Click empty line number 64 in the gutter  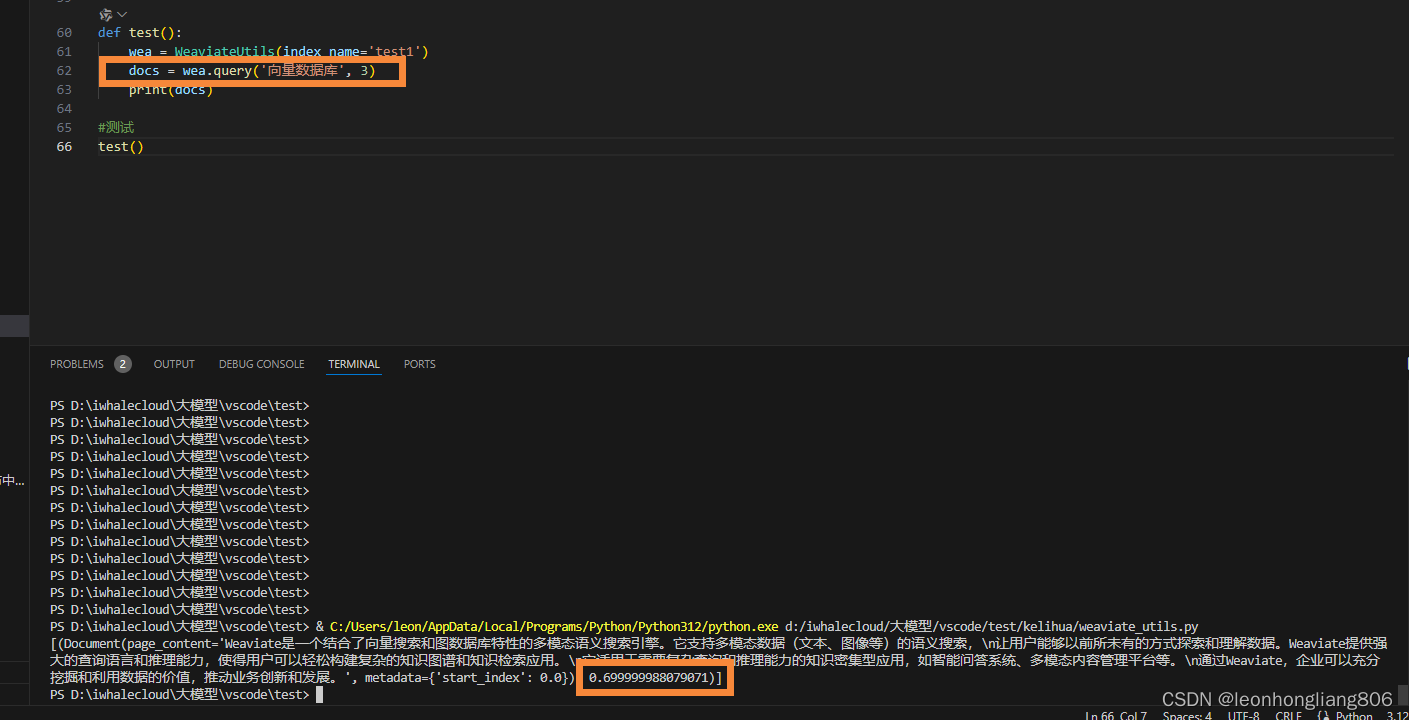[x=64, y=108]
